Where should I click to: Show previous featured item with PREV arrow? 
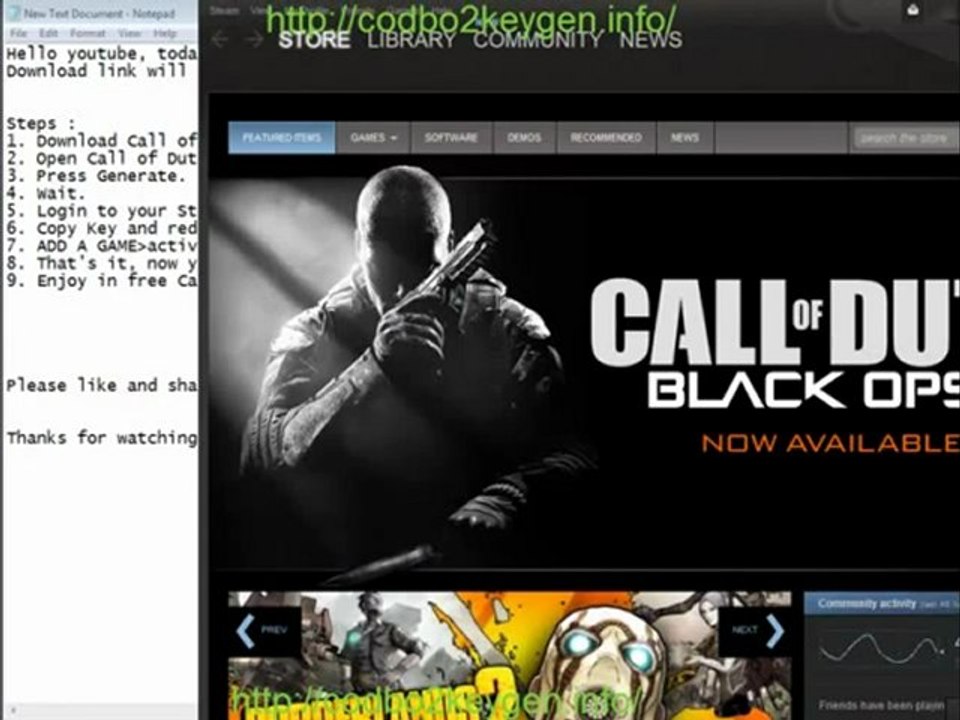(x=264, y=631)
